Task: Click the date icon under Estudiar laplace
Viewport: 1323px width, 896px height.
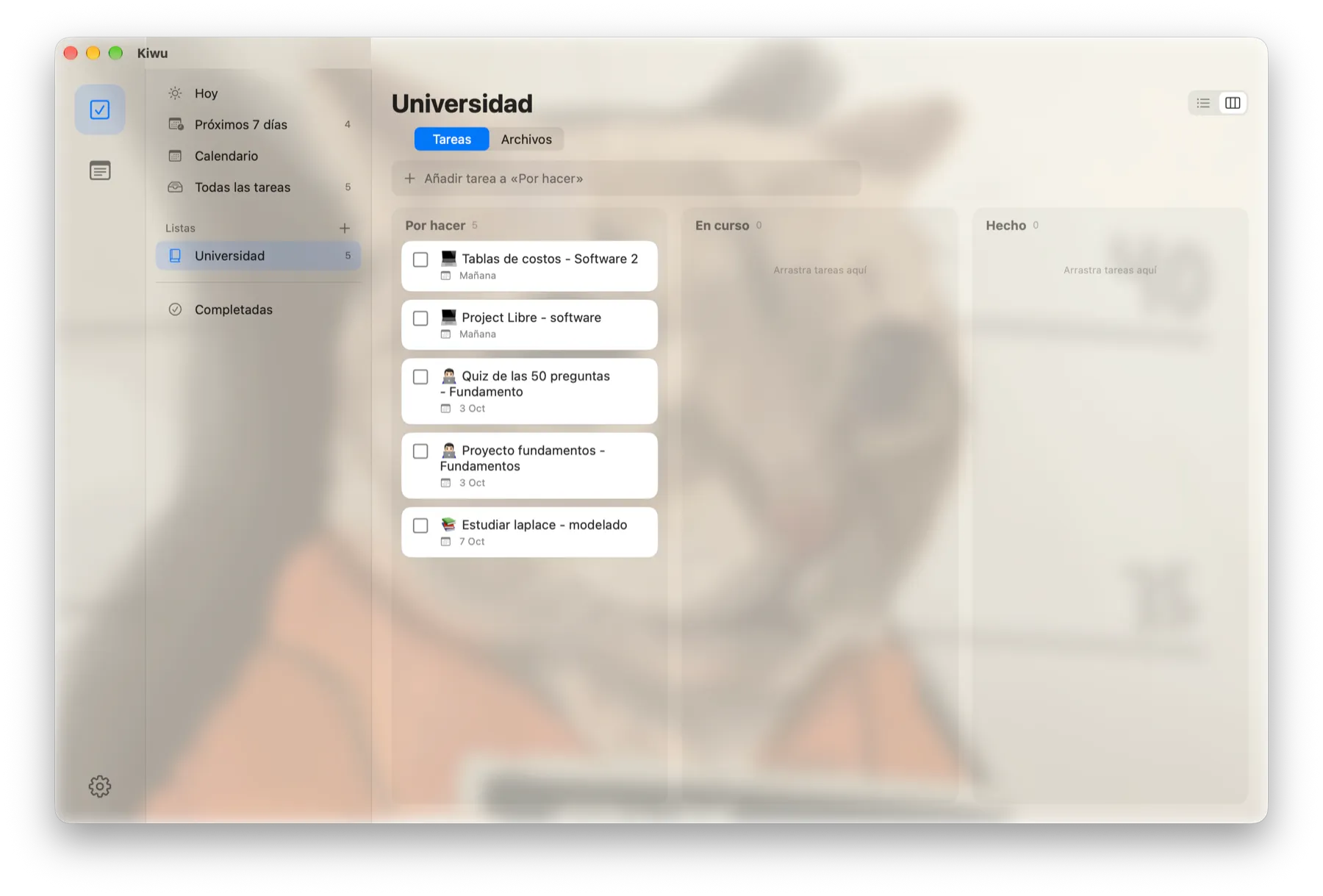Action: 445,542
